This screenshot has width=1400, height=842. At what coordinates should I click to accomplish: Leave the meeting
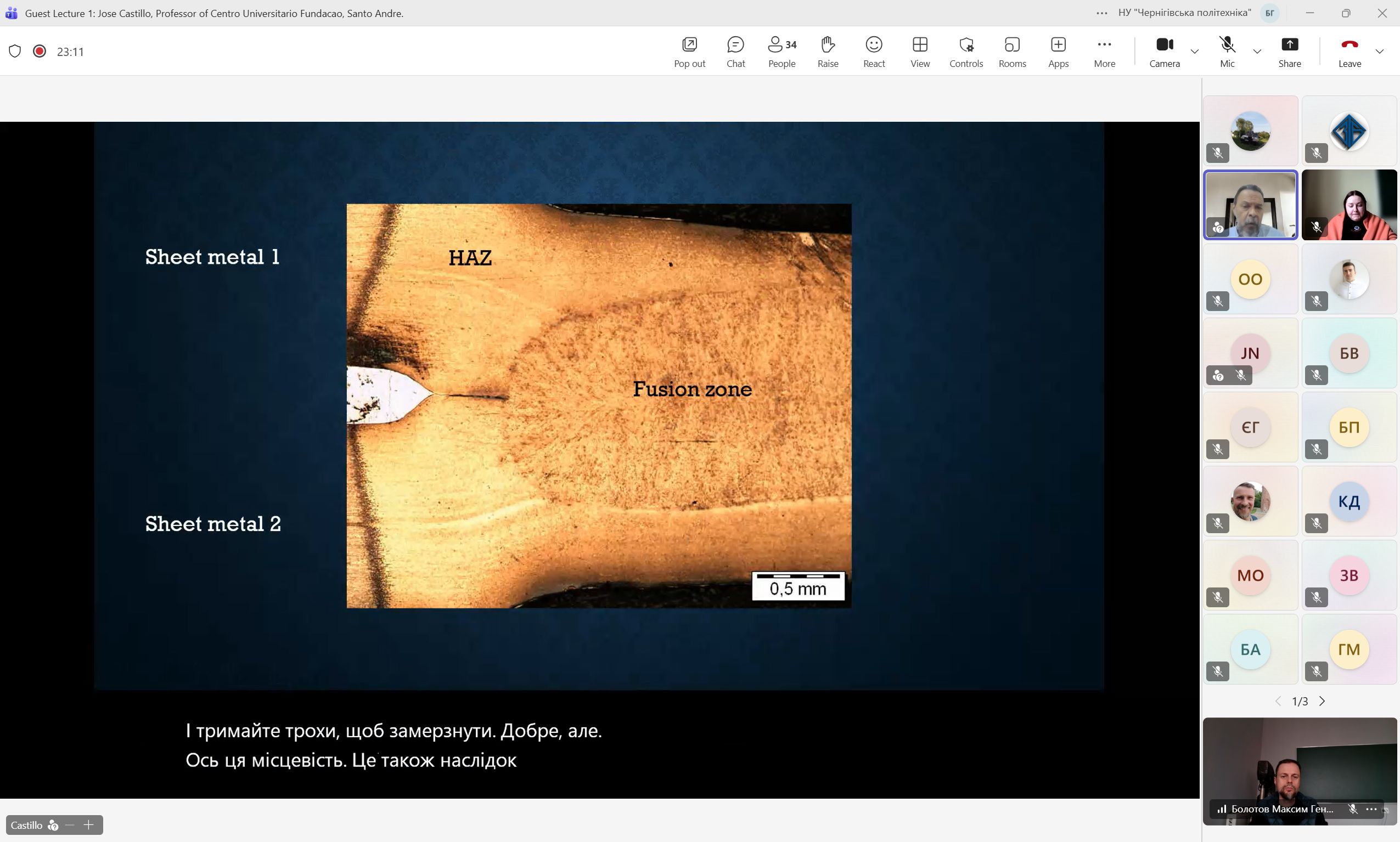1350,52
